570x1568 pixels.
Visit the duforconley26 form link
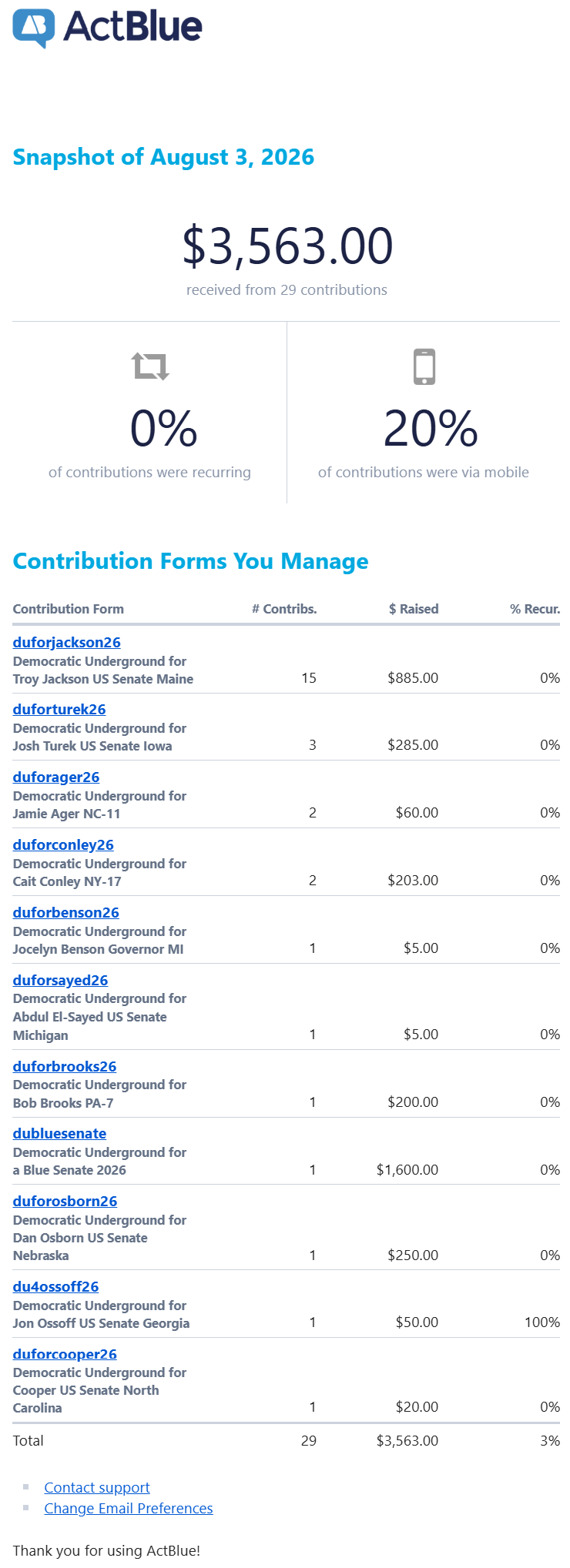[63, 844]
